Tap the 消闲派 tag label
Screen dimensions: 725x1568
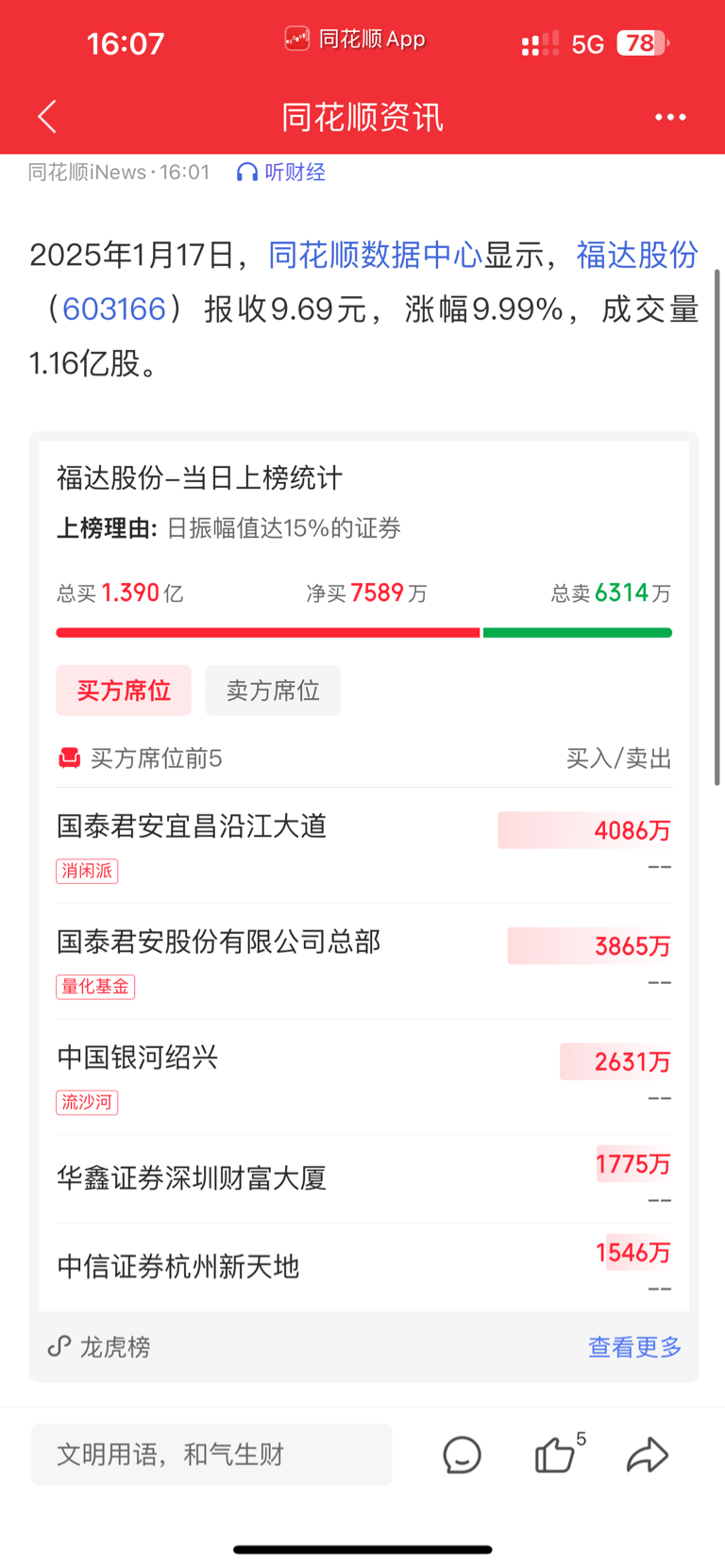87,871
